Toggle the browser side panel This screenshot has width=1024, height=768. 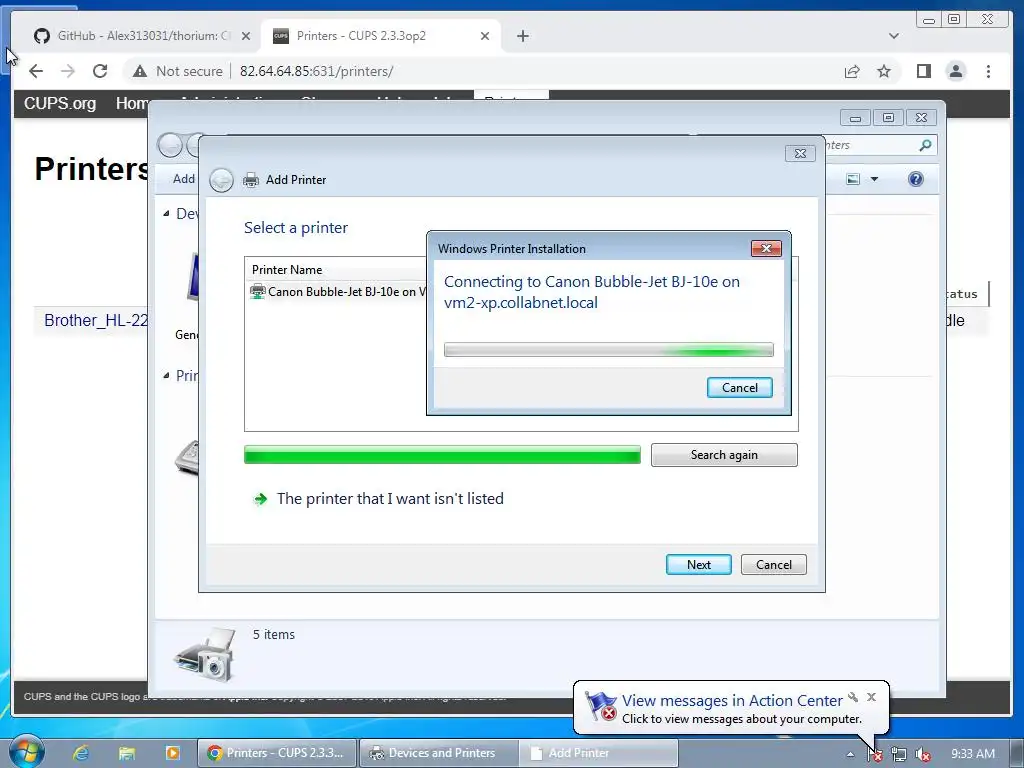click(x=923, y=71)
